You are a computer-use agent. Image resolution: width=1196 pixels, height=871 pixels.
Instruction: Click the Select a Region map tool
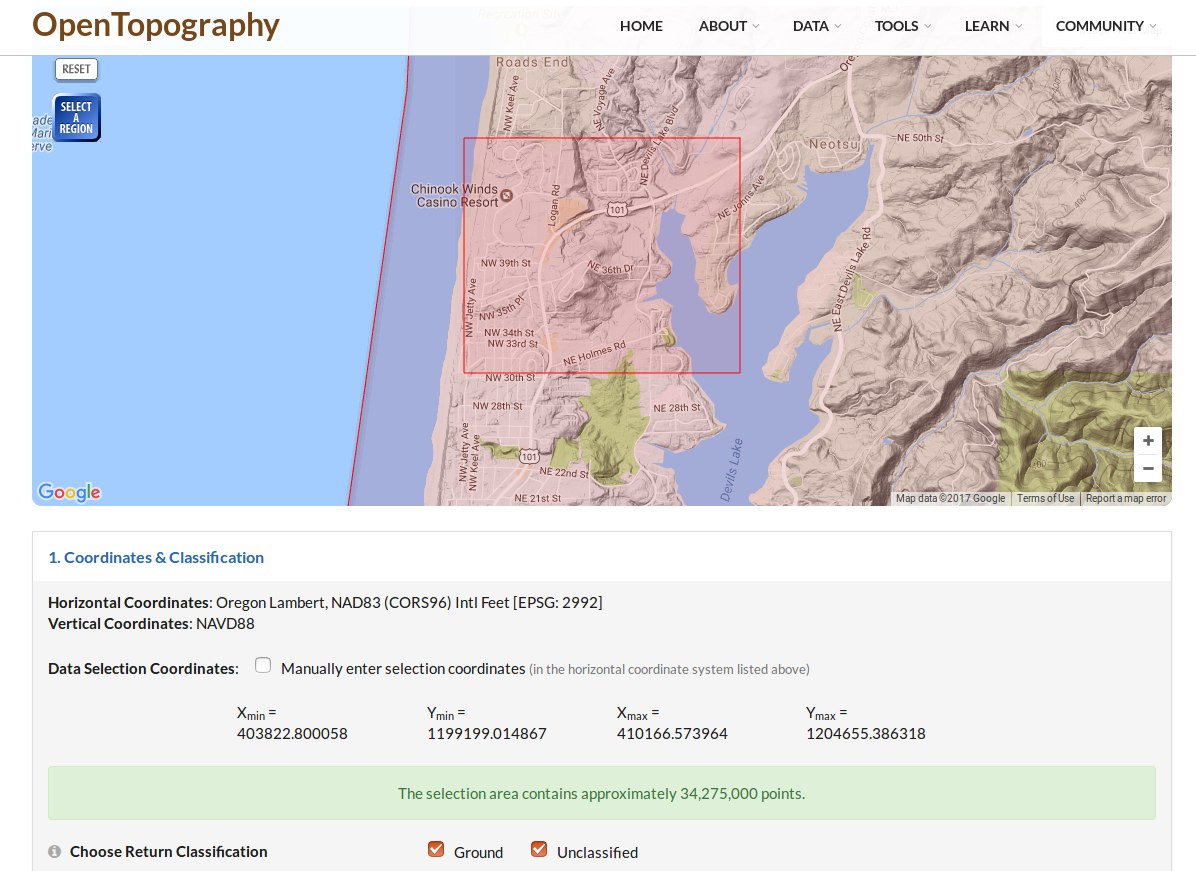(76, 118)
